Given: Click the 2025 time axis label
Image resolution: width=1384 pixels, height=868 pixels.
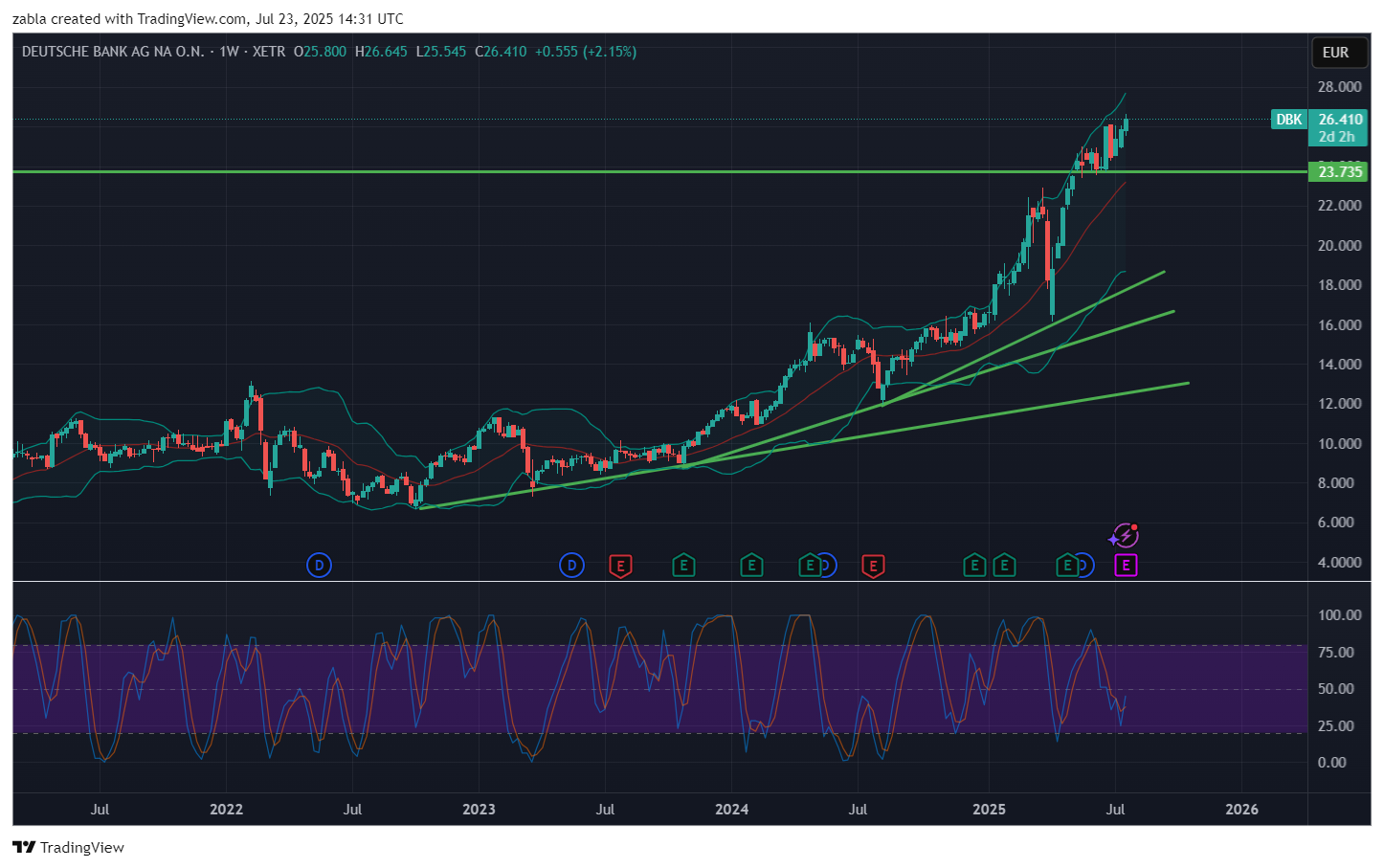Looking at the screenshot, I should [989, 810].
